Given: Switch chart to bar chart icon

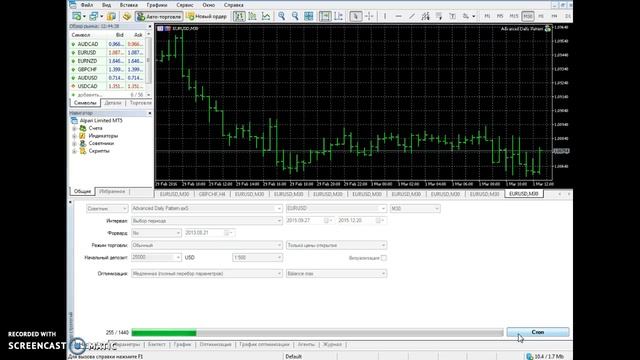Looking at the screenshot, I should pyautogui.click(x=239, y=16).
